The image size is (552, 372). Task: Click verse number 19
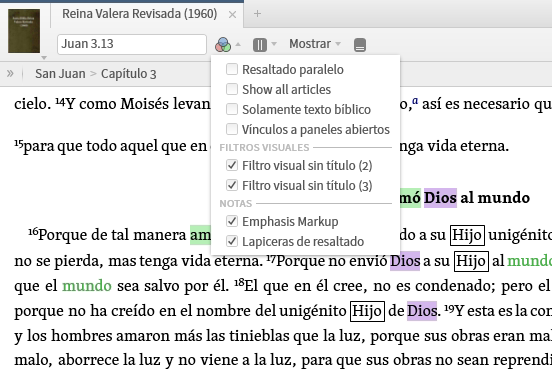449,309
